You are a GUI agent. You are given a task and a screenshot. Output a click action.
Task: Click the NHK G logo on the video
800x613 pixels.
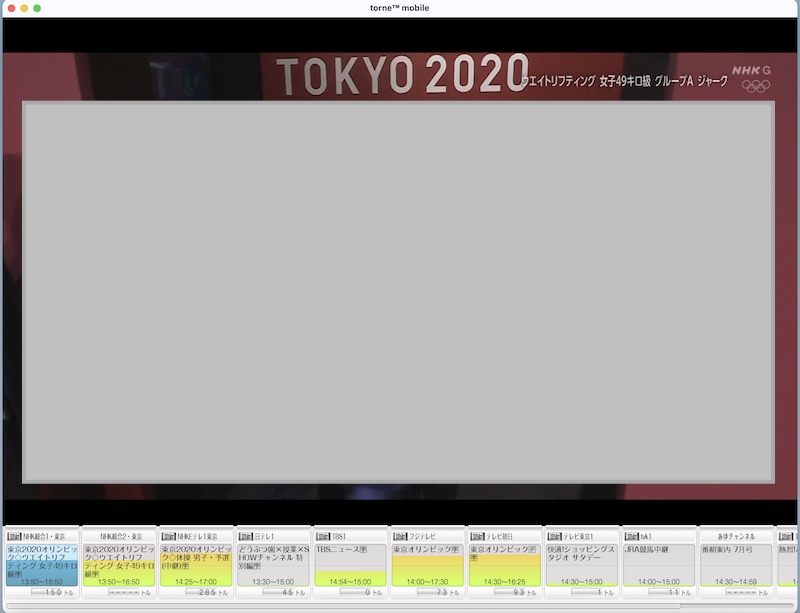pos(751,70)
